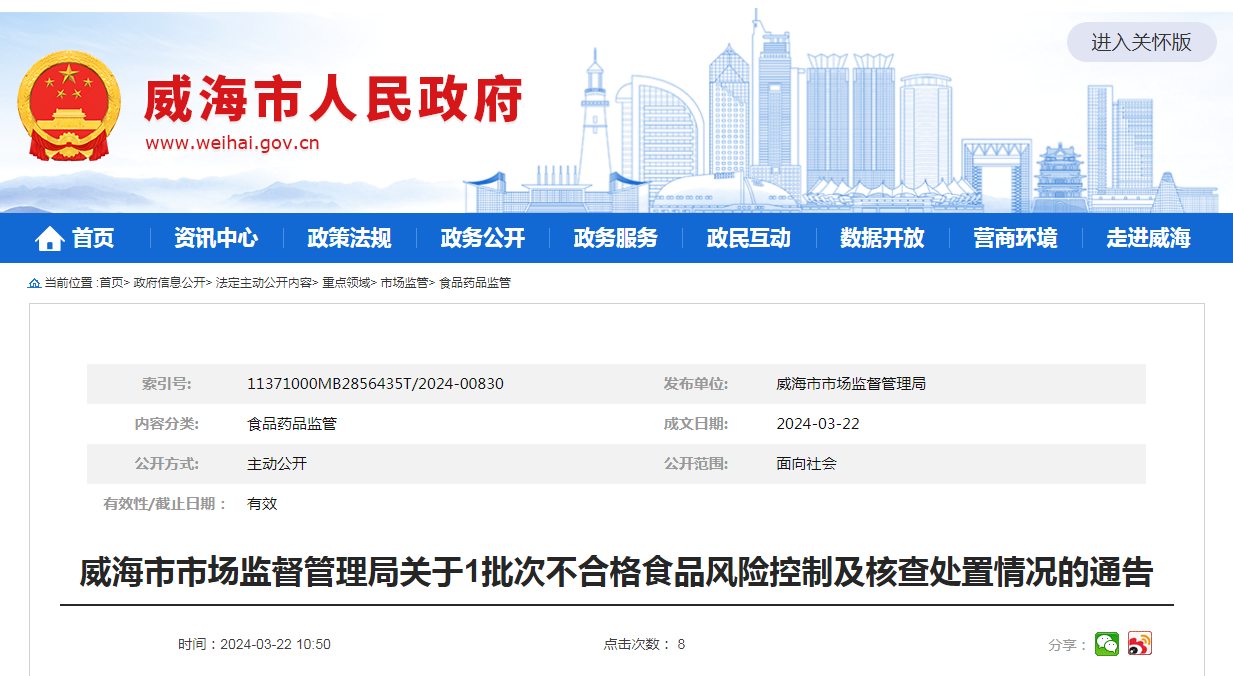Click the 市场监管 breadcrumb link

point(404,283)
